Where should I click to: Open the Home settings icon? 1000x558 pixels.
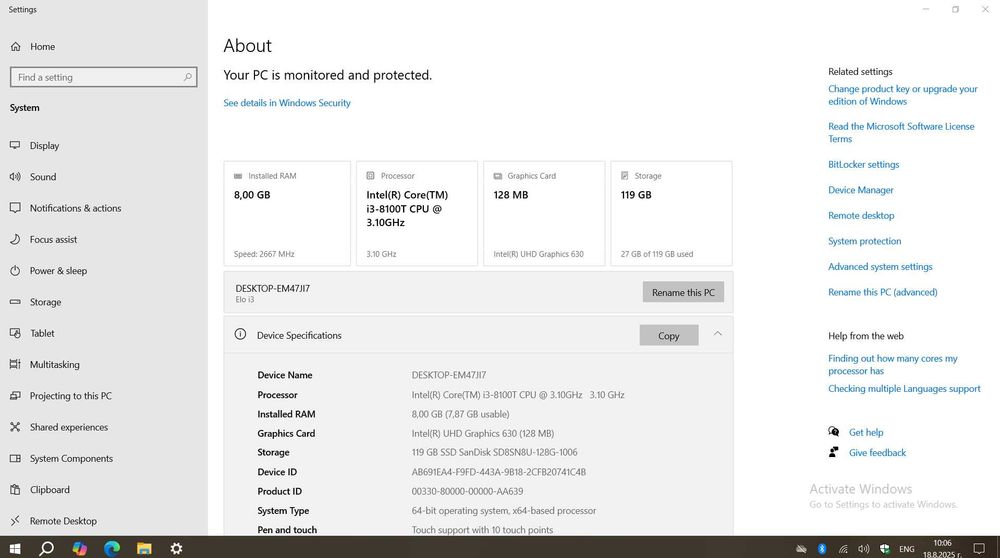pos(15,47)
